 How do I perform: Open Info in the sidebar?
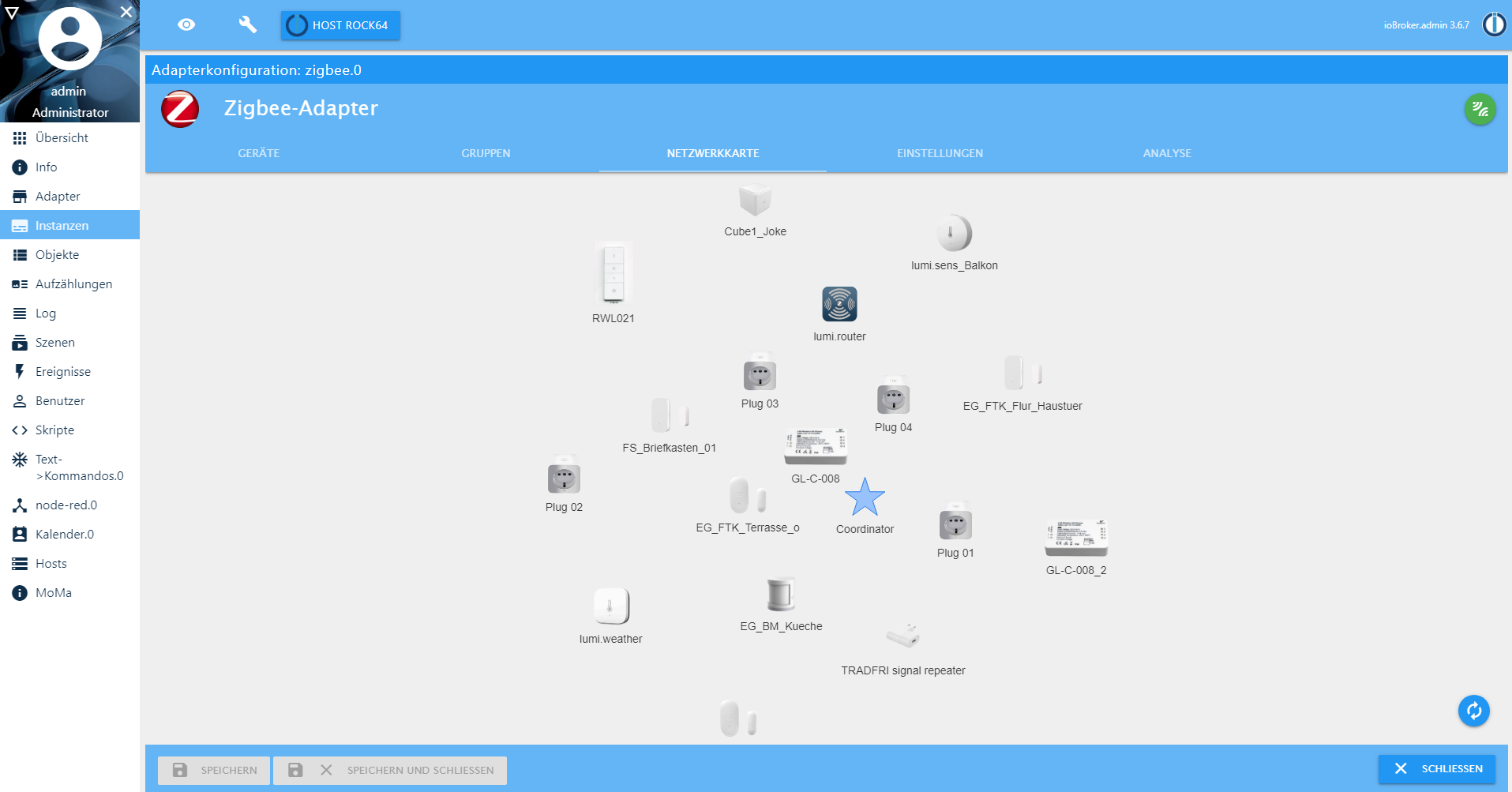[69, 167]
